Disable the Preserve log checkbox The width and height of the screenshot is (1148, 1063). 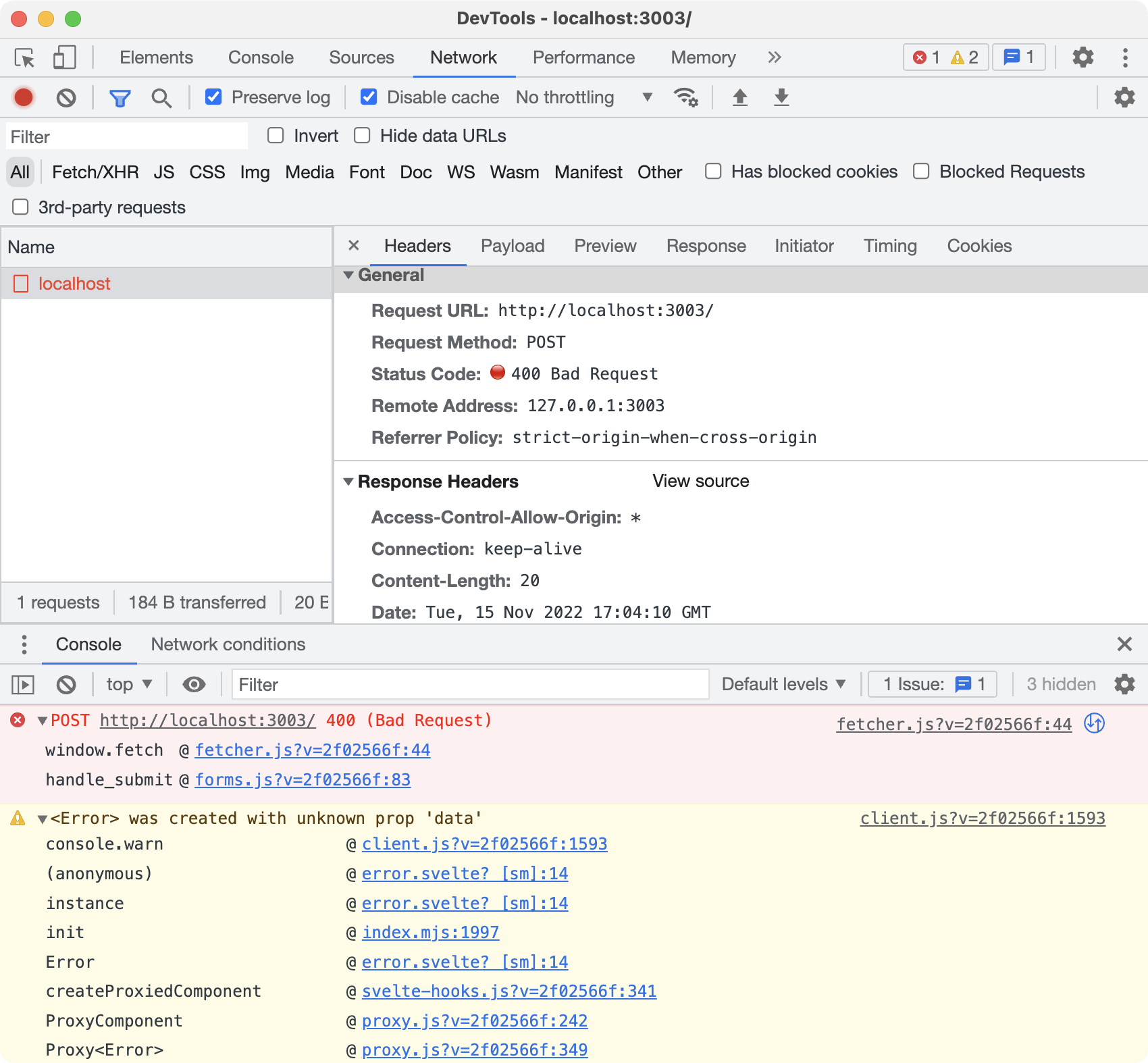point(213,97)
